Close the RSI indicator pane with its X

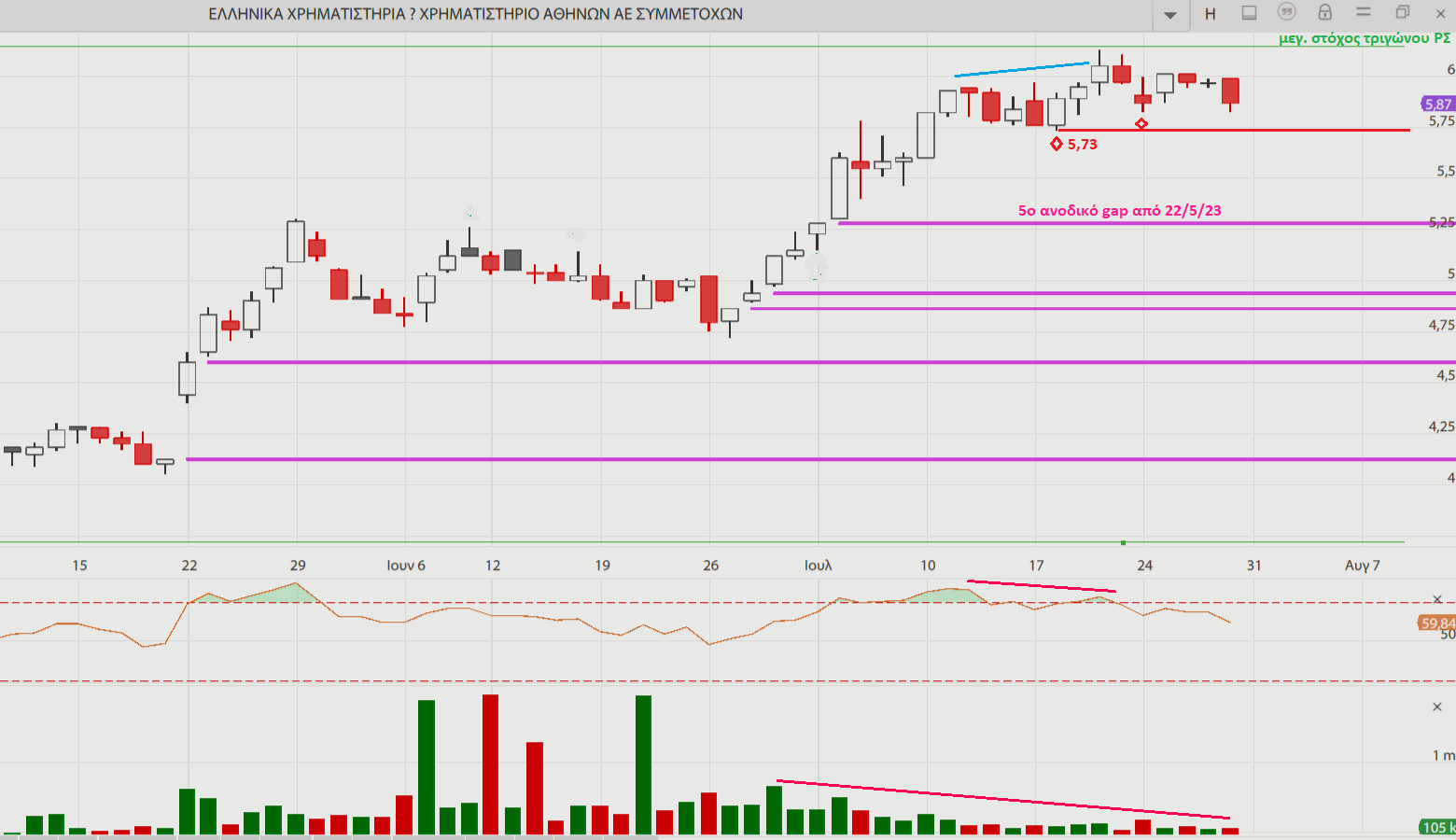tap(1437, 599)
